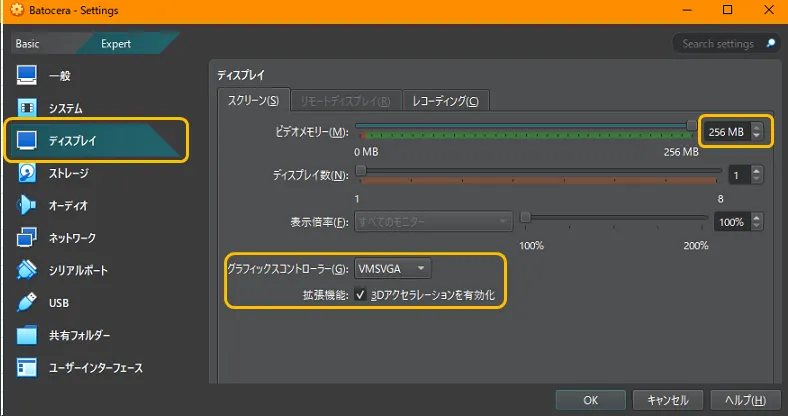
Task: Switch to the Recording (レコーディング) tab
Action: (x=445, y=101)
